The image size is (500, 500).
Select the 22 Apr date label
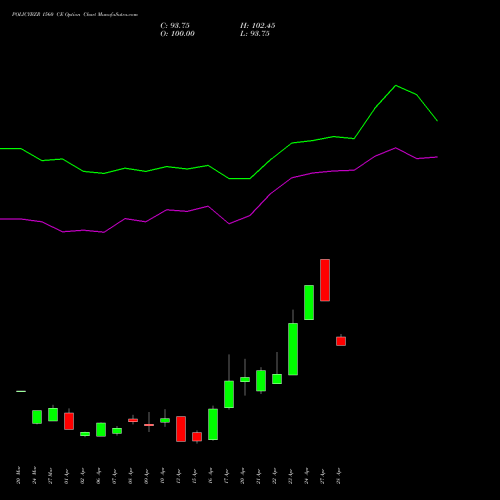tap(274, 475)
